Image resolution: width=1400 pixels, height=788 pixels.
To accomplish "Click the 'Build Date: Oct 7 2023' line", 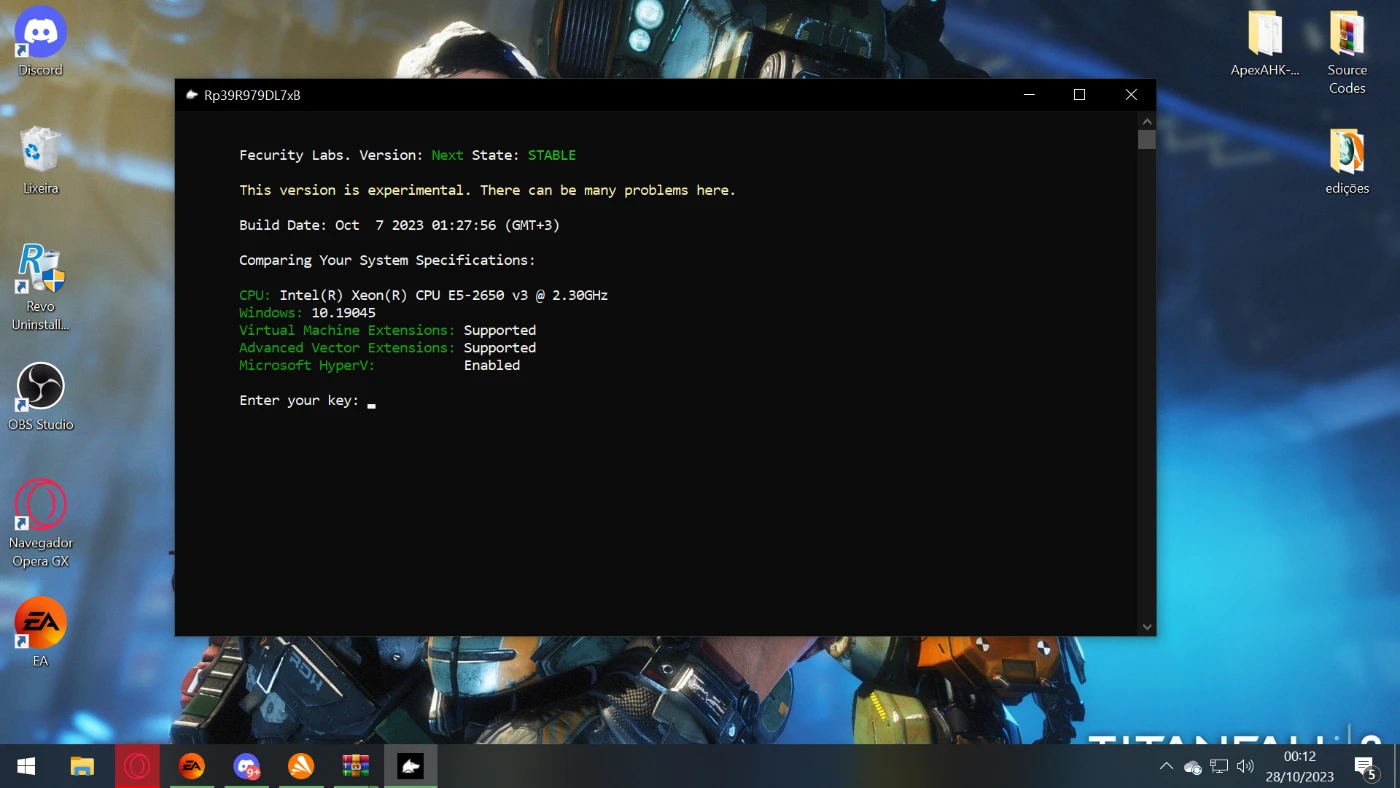I will coord(399,225).
